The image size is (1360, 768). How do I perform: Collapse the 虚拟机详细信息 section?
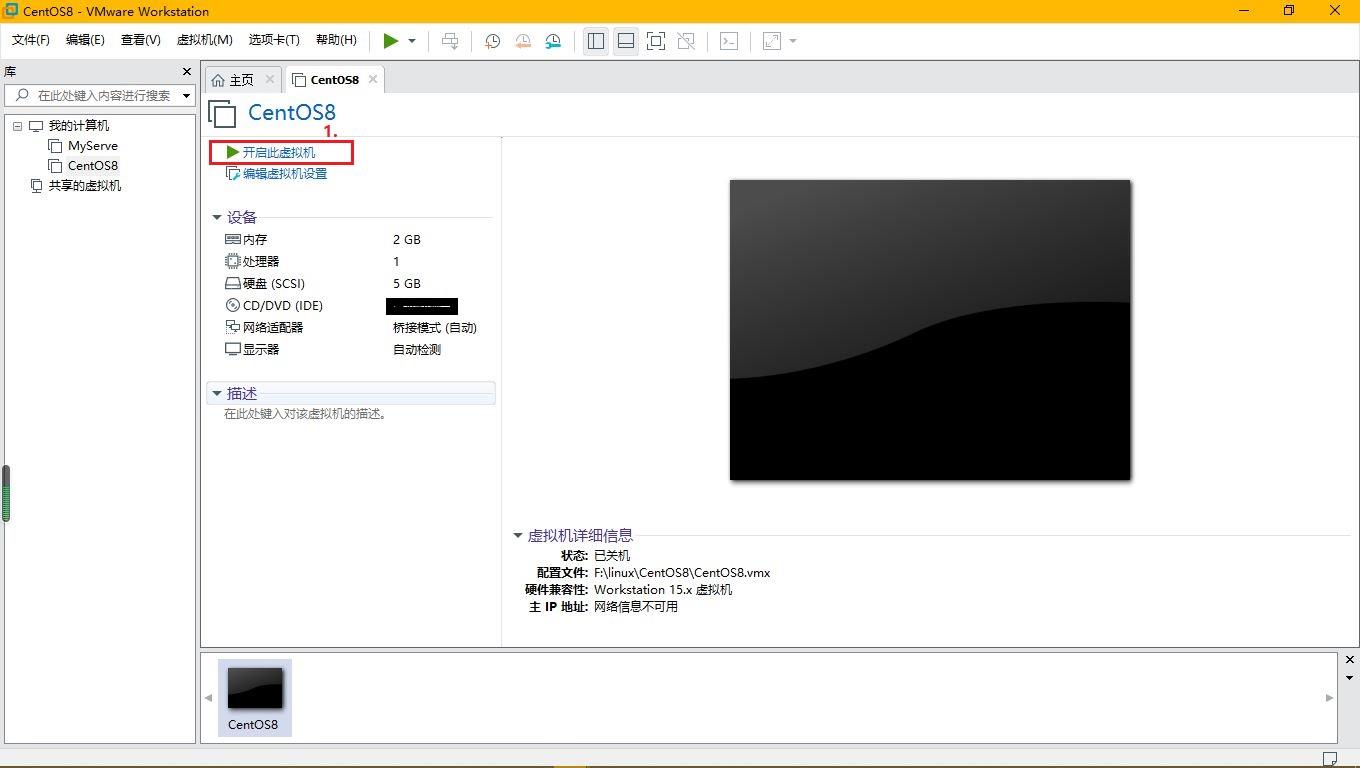point(518,535)
